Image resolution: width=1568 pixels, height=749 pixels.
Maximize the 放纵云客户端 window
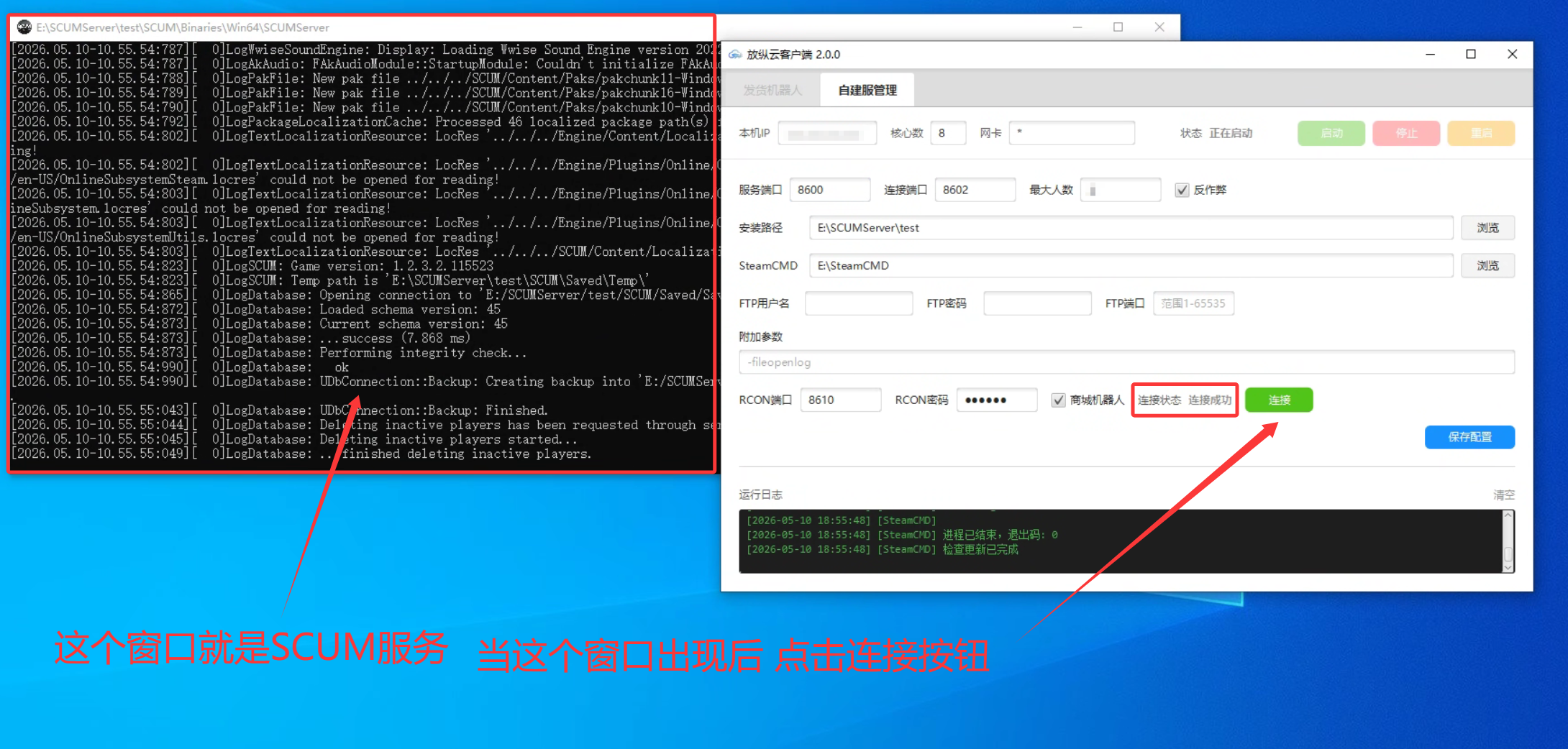click(1471, 55)
